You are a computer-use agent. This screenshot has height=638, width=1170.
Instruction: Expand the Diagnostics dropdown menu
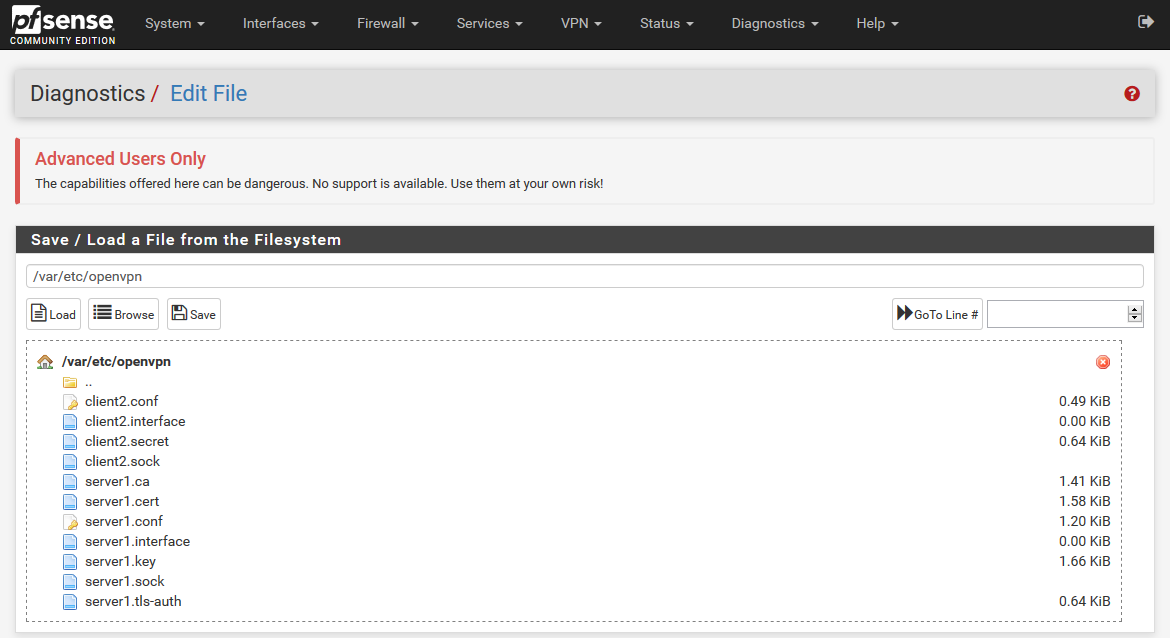click(774, 23)
